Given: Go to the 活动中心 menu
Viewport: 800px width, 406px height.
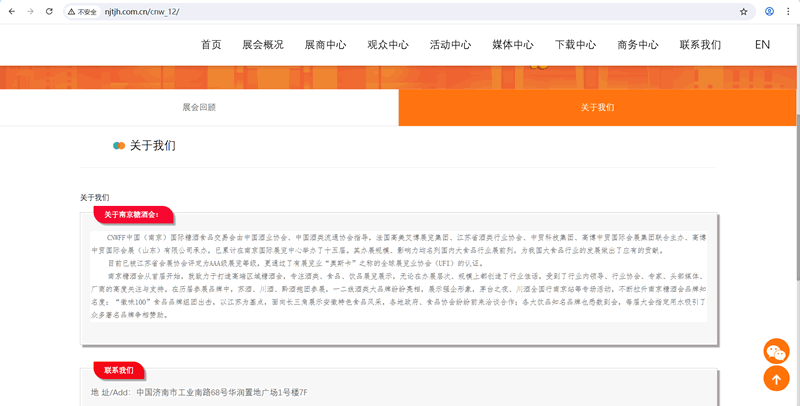Looking at the screenshot, I should point(450,45).
